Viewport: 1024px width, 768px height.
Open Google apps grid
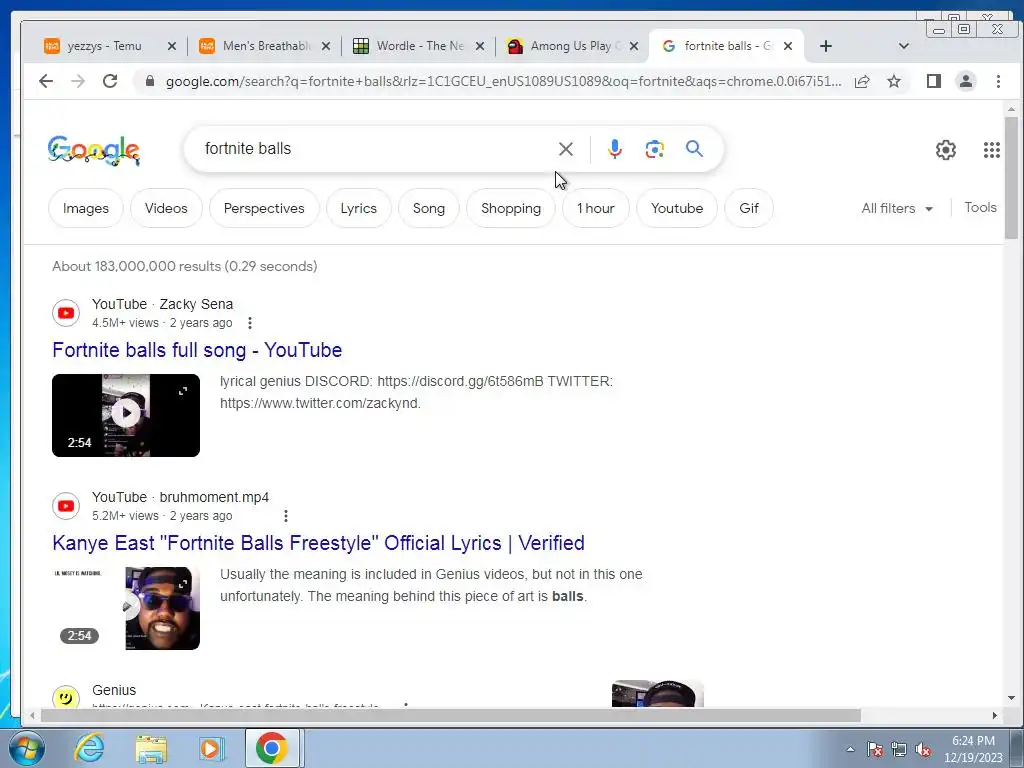pos(991,150)
